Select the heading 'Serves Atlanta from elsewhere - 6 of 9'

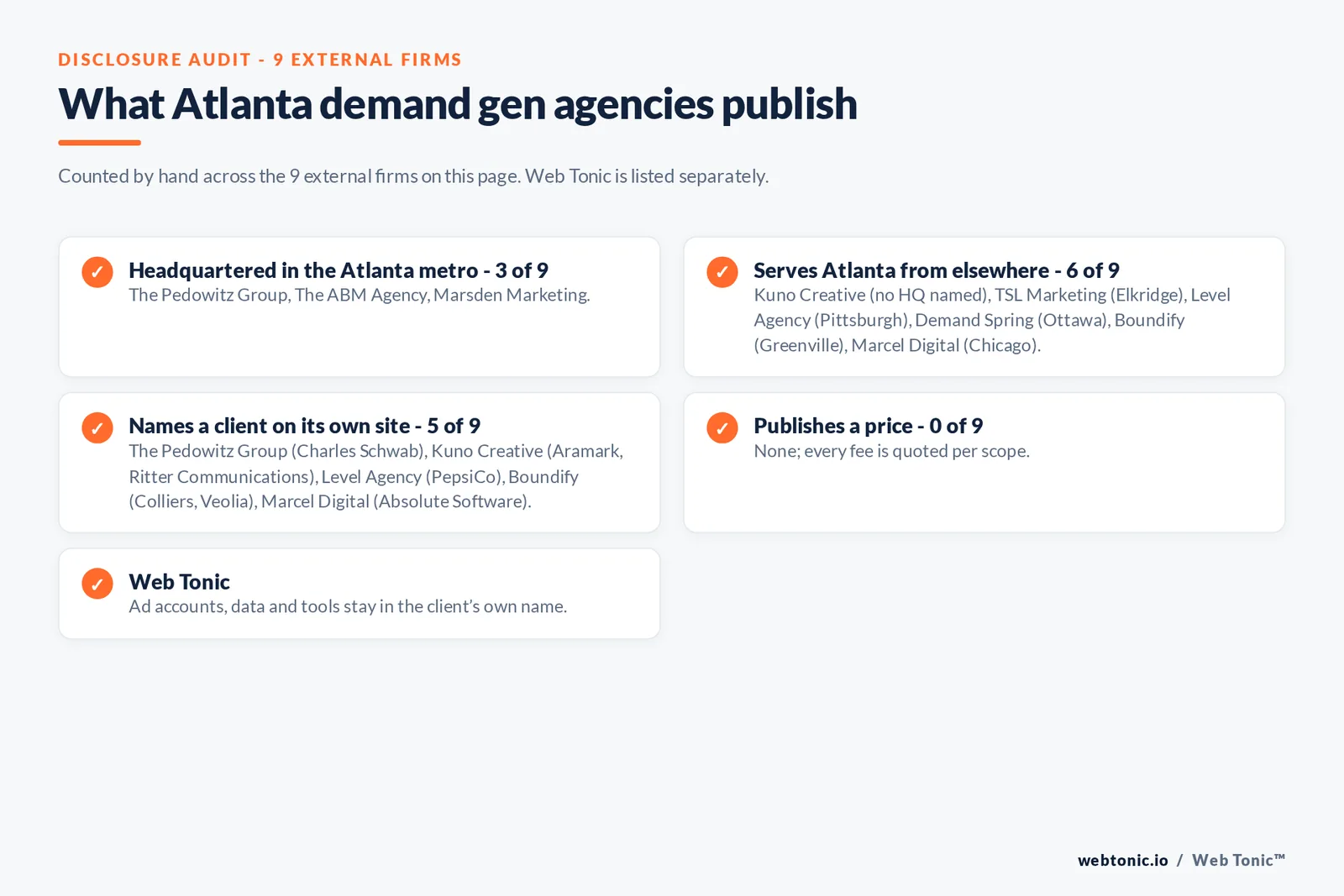click(x=937, y=270)
